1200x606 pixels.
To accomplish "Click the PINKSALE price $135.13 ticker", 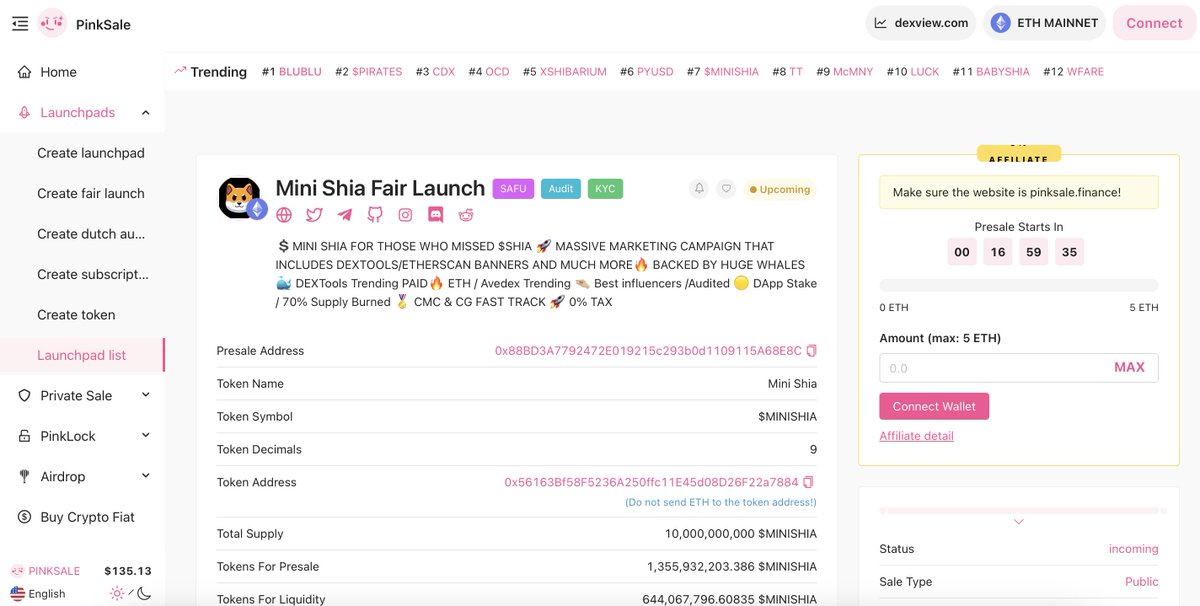I will coord(82,571).
